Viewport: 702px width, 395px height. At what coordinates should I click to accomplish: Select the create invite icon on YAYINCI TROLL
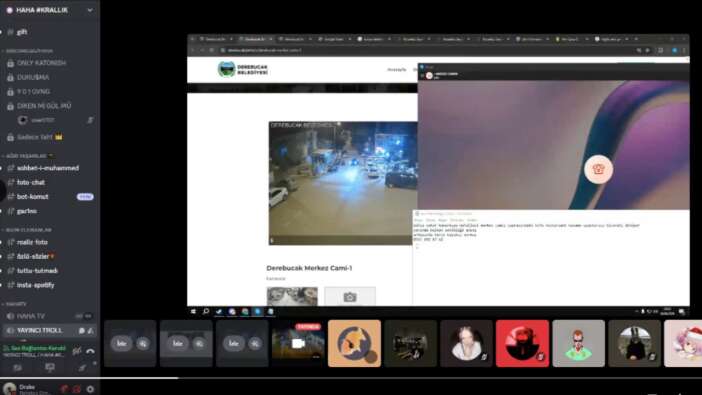(90, 331)
